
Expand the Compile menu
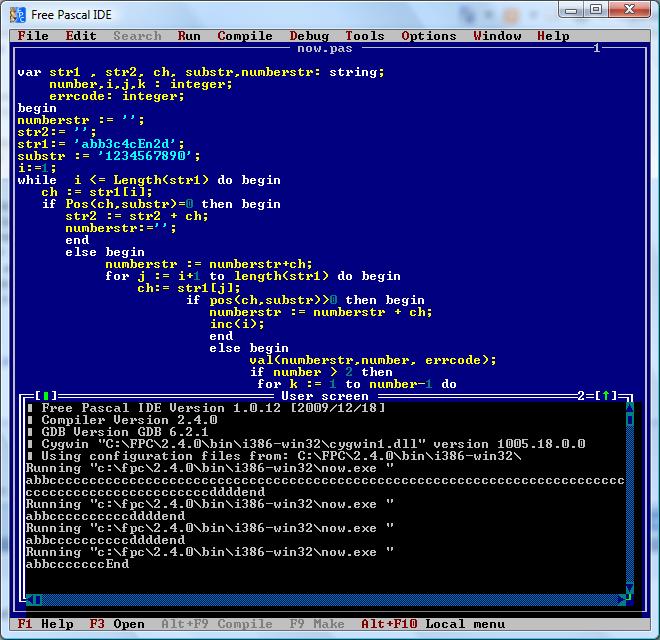click(245, 36)
